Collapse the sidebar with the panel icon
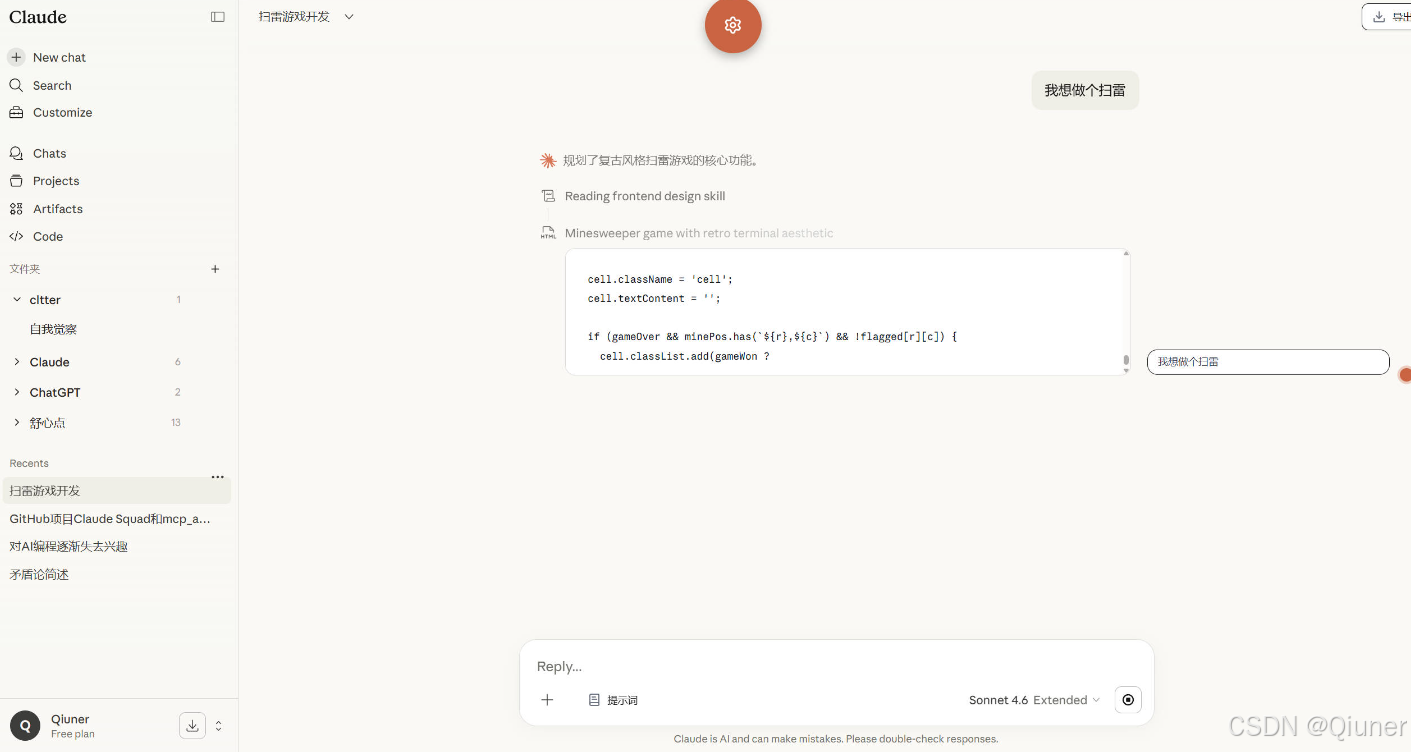The height and width of the screenshot is (752, 1411). pos(218,17)
